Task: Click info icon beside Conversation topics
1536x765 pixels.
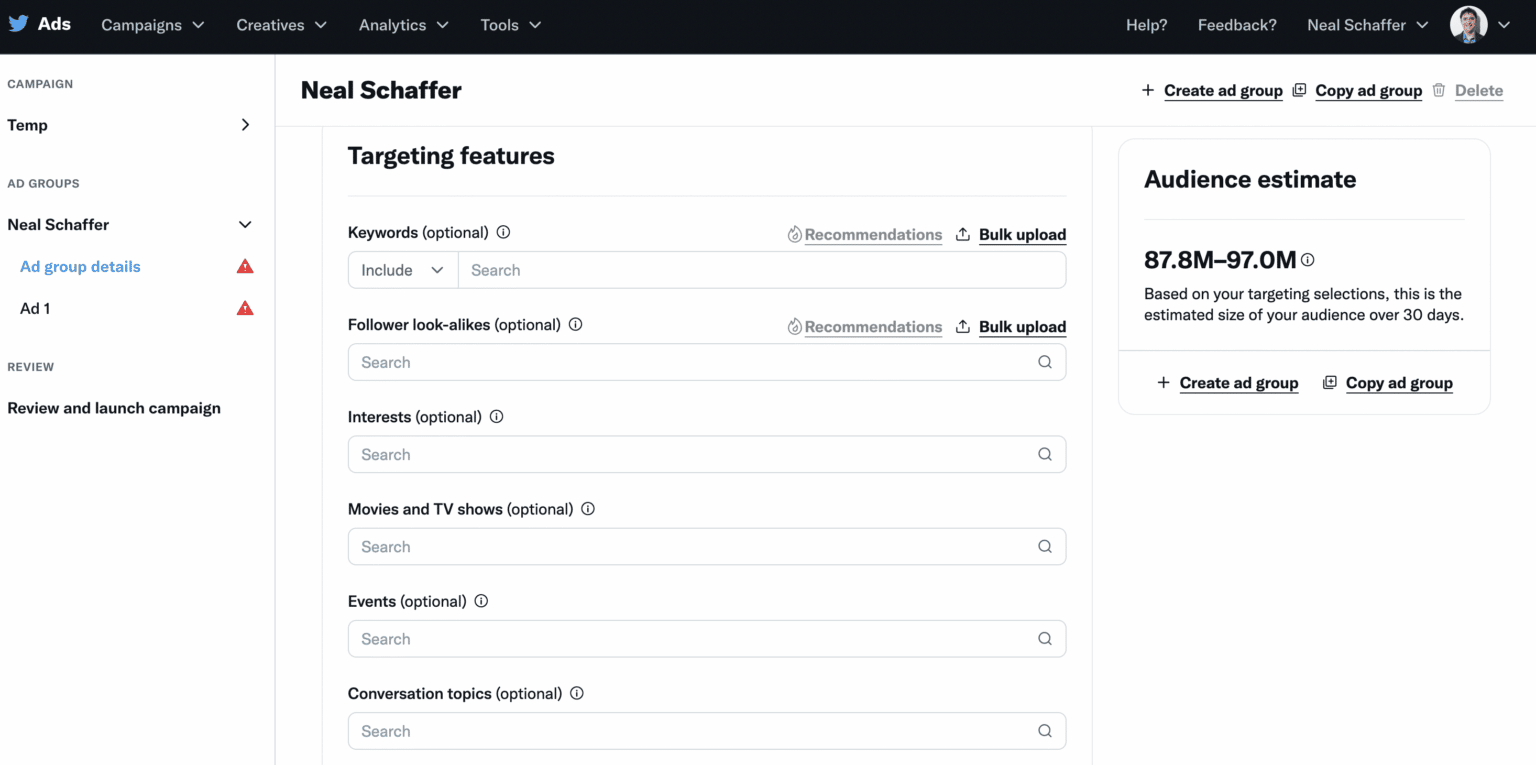Action: pos(576,693)
